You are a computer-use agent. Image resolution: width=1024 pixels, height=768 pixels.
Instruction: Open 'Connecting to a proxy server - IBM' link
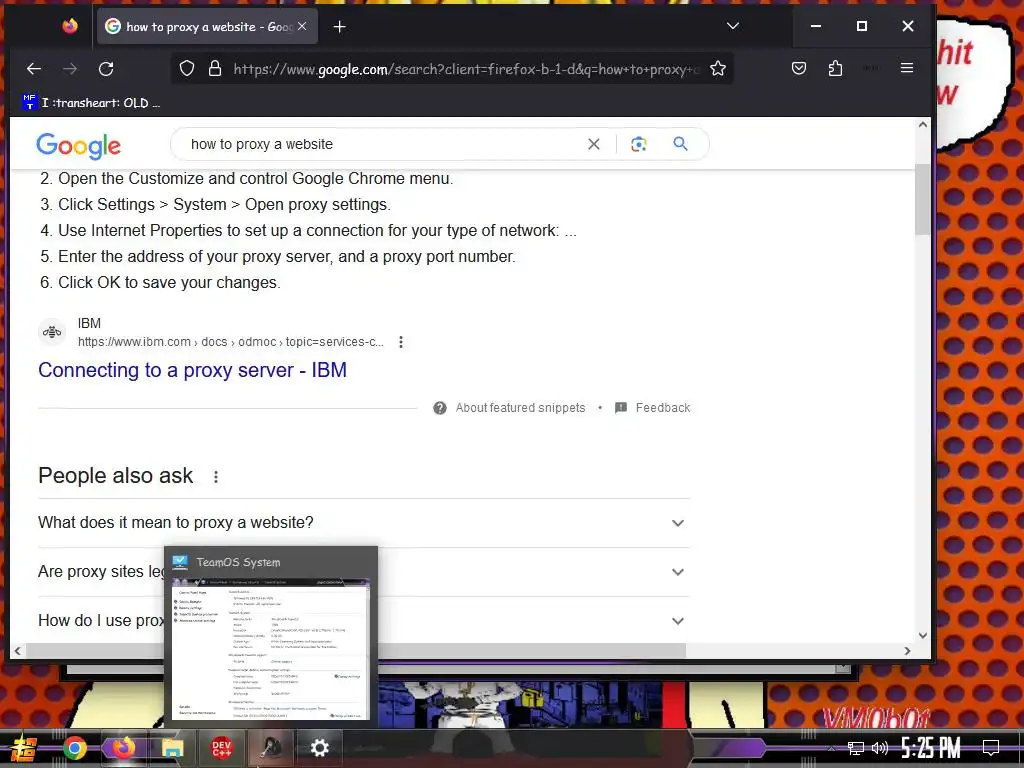pyautogui.click(x=193, y=370)
